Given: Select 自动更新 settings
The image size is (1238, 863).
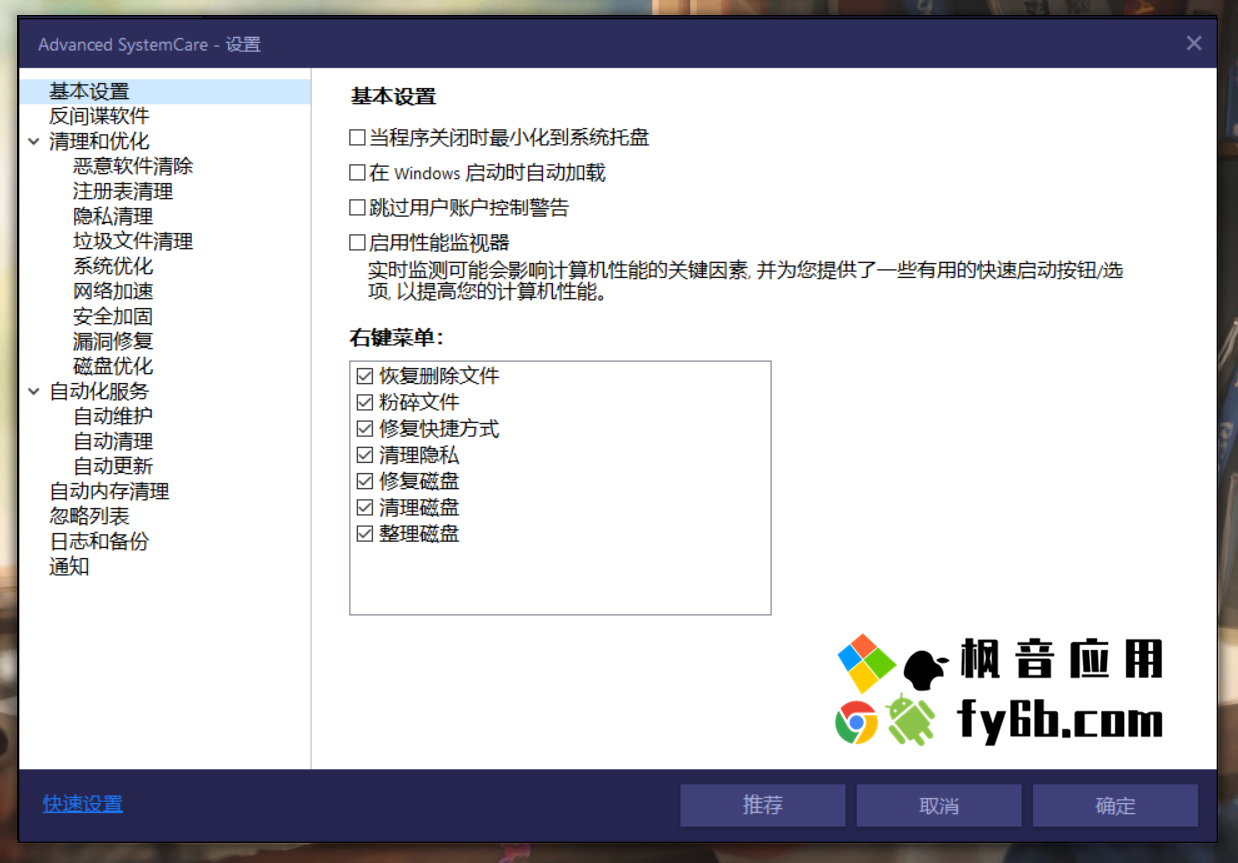Looking at the screenshot, I should coord(113,467).
